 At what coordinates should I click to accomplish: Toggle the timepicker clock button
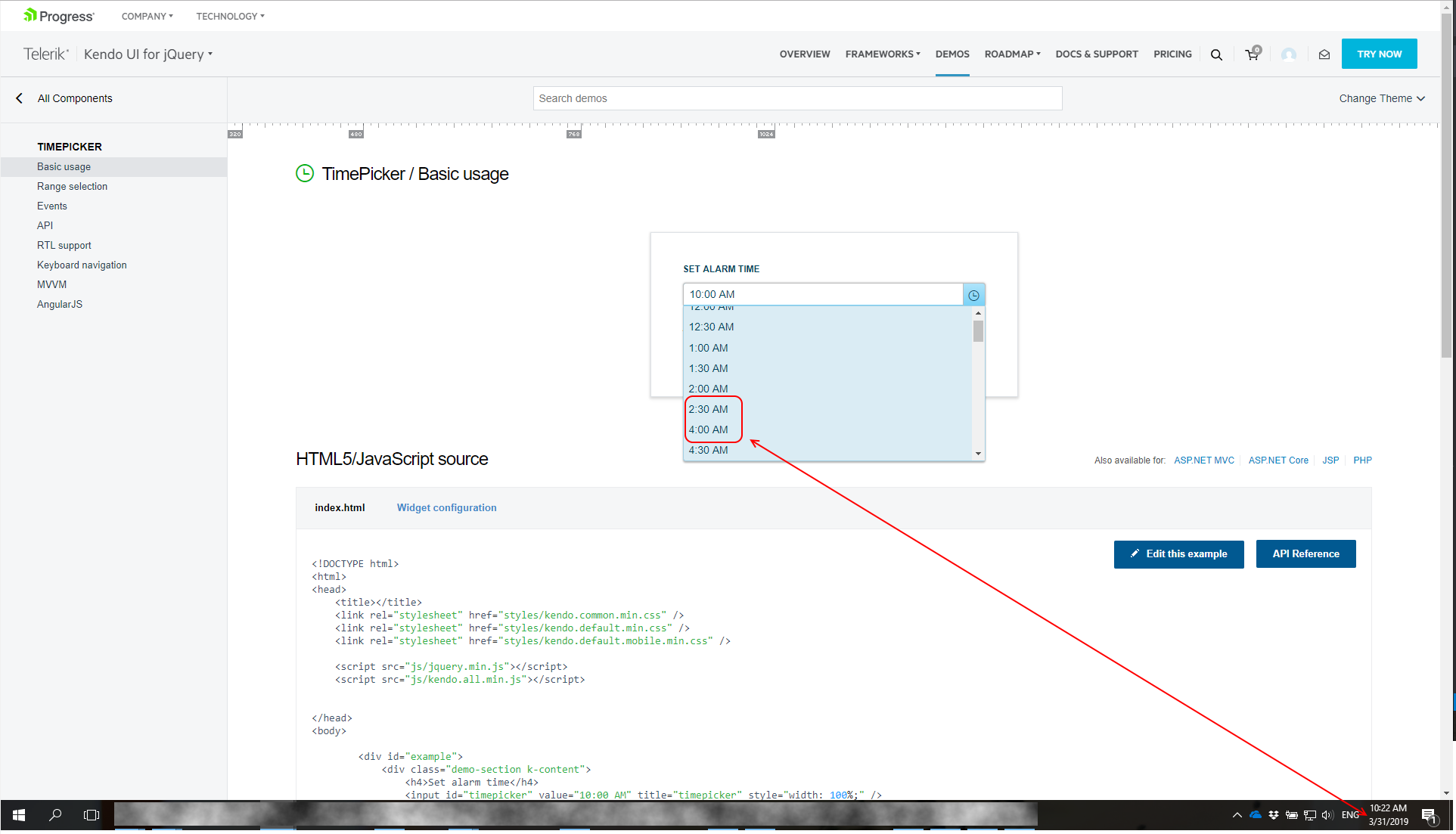pos(973,295)
